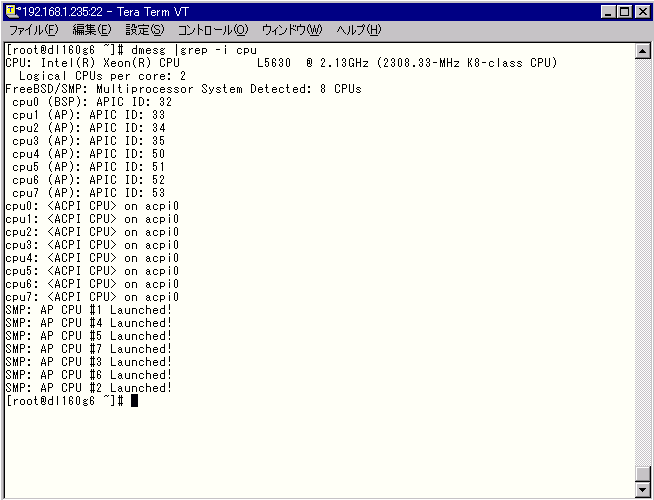Click 'cpu1: <ACPI CPU> on acpi0' line

coord(92,219)
